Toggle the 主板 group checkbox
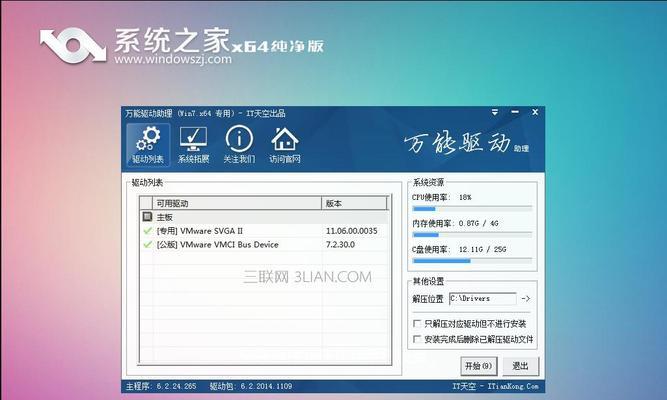Screen dimensions: 667x400 [147, 217]
